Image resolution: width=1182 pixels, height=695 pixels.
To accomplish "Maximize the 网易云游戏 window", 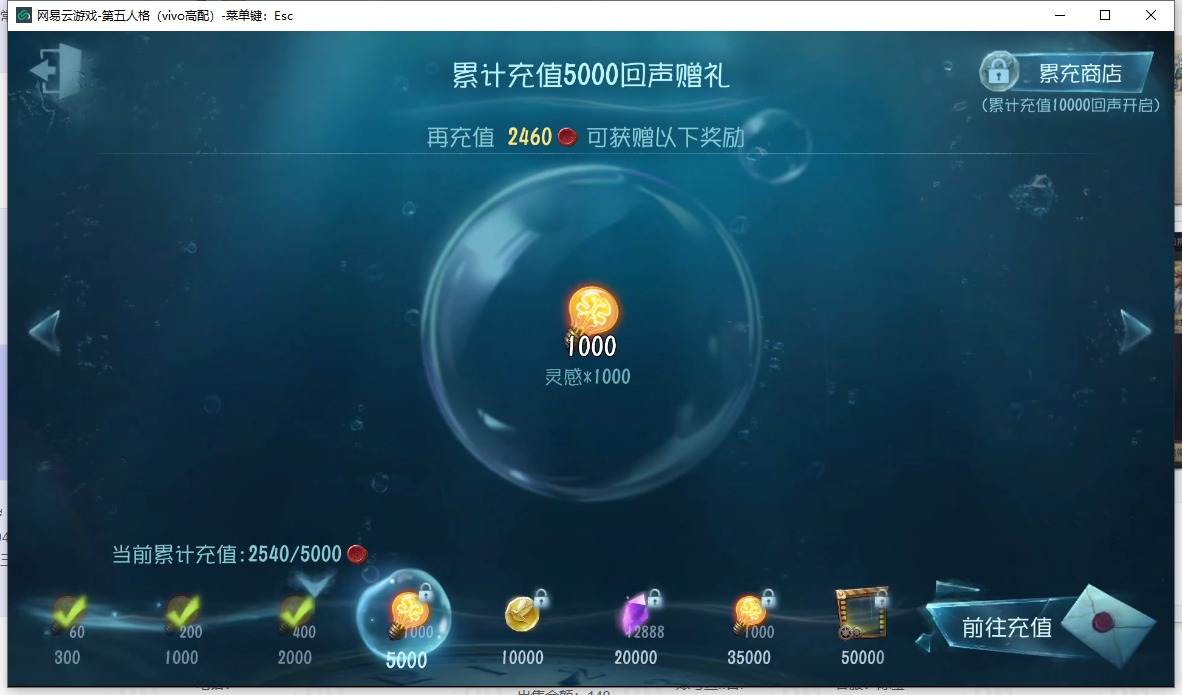I will point(1105,15).
